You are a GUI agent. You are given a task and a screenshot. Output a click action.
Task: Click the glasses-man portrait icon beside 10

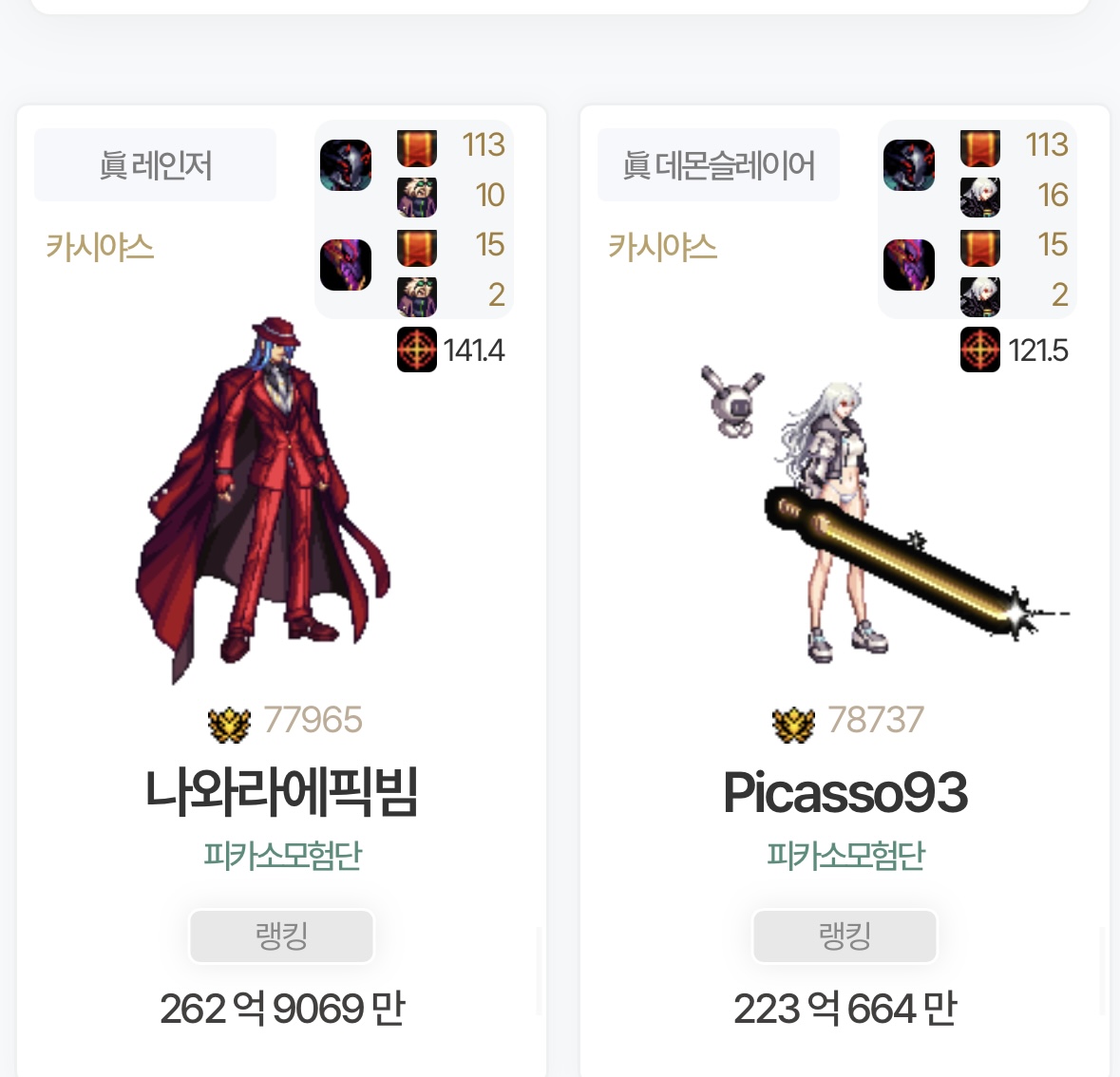point(416,198)
